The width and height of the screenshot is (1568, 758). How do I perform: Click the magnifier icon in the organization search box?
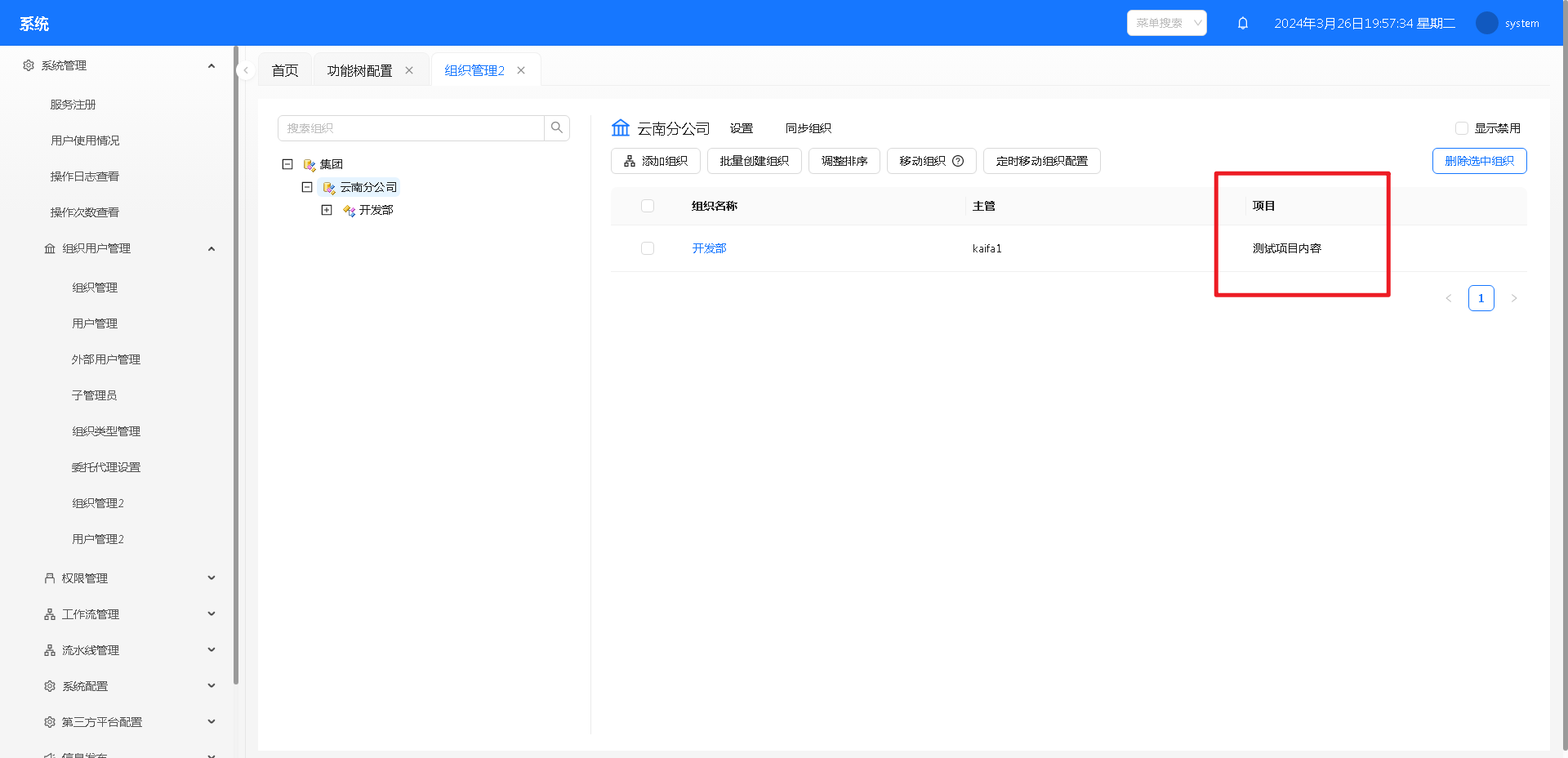[557, 128]
